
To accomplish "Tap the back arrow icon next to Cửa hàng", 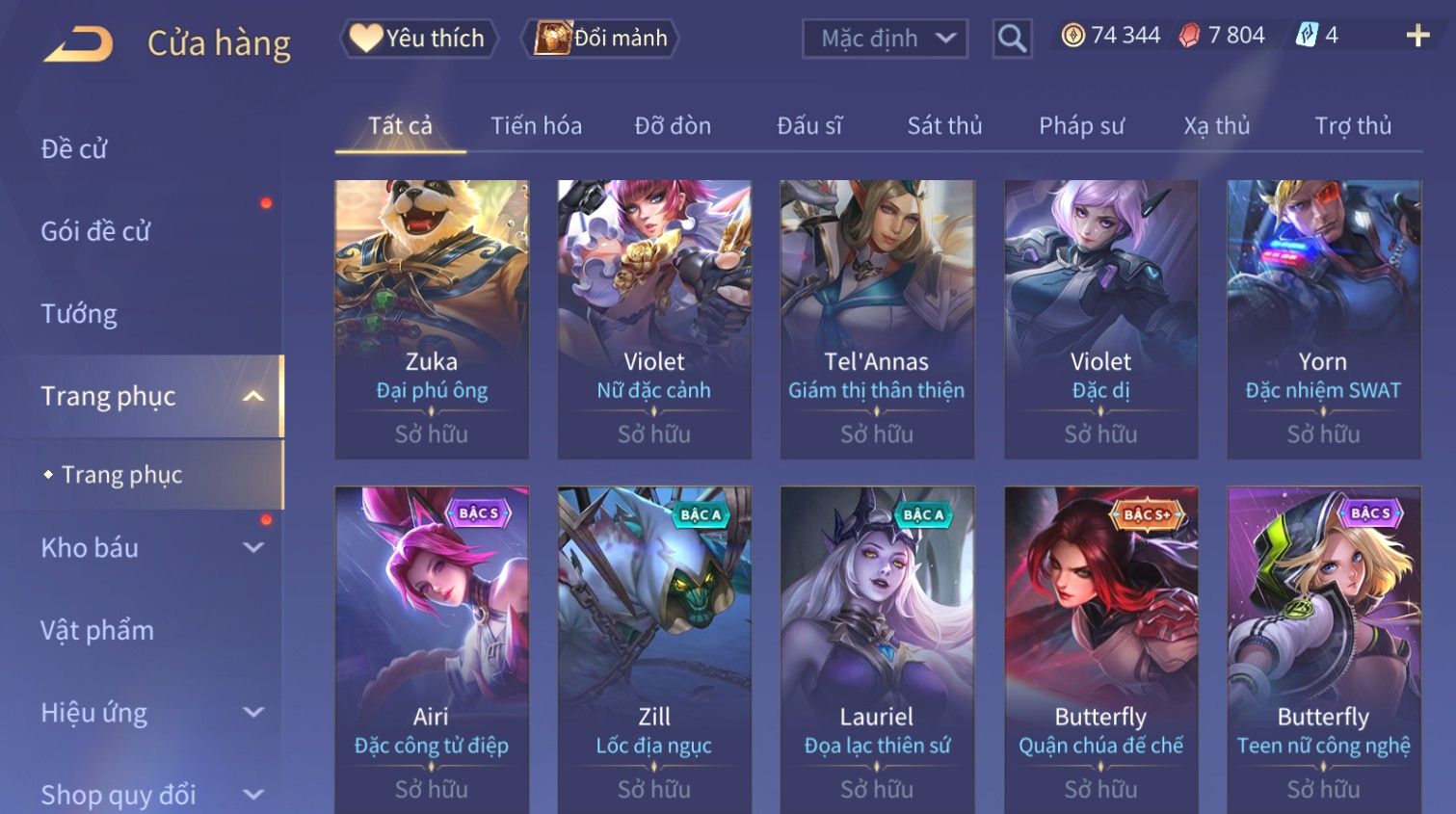I will (78, 42).
